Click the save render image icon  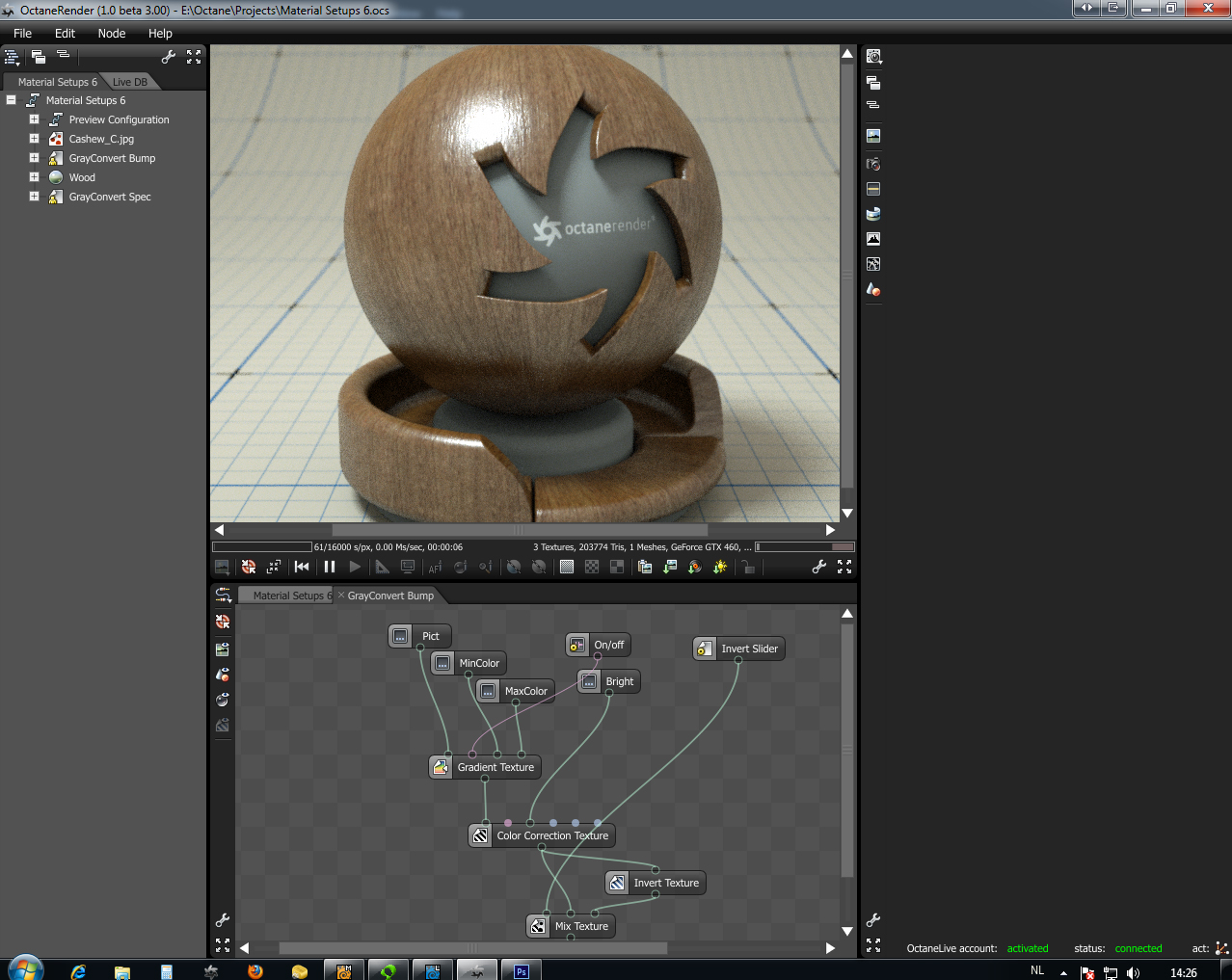coord(670,567)
